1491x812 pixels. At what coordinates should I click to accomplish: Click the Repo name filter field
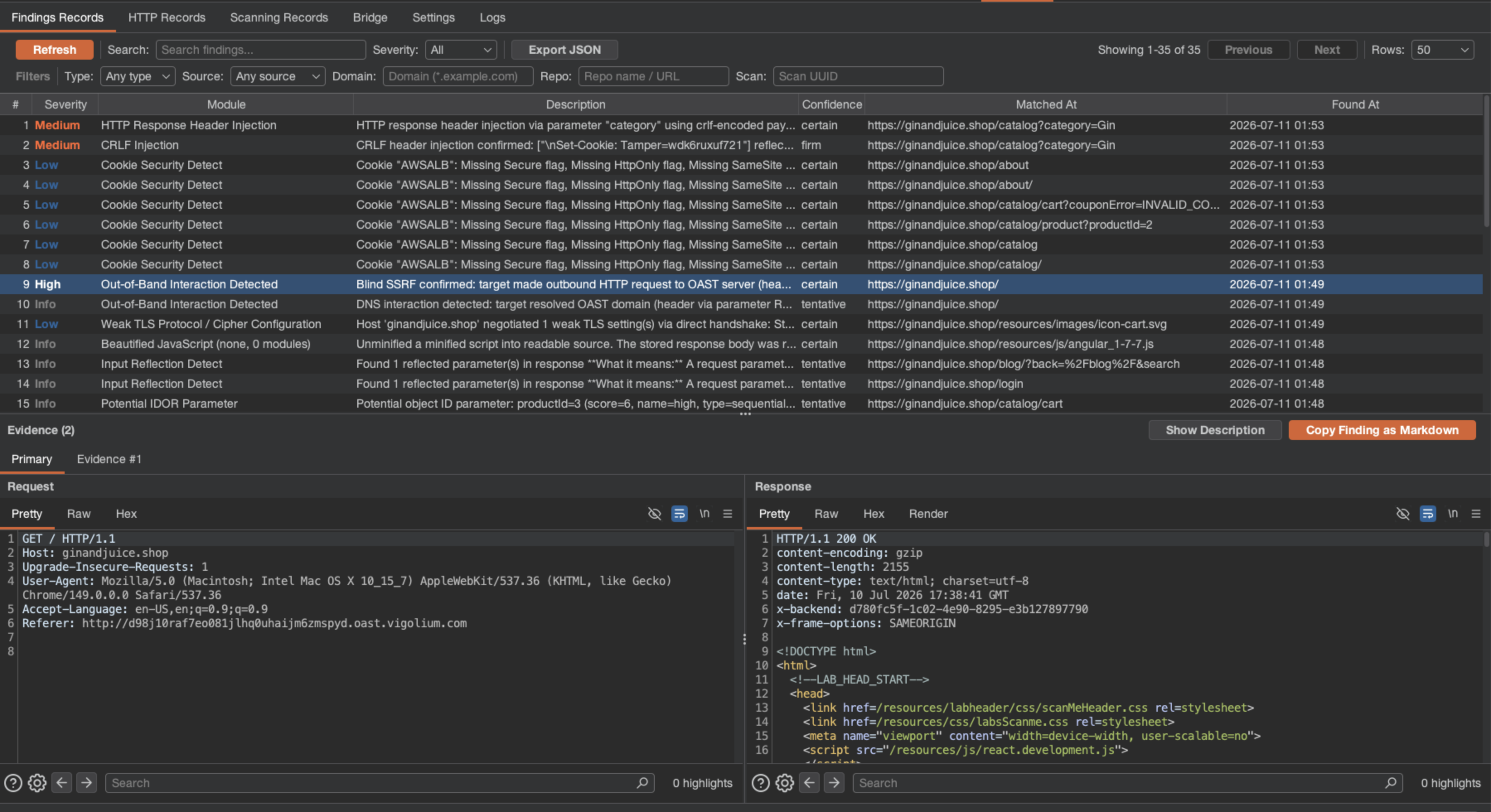click(654, 76)
